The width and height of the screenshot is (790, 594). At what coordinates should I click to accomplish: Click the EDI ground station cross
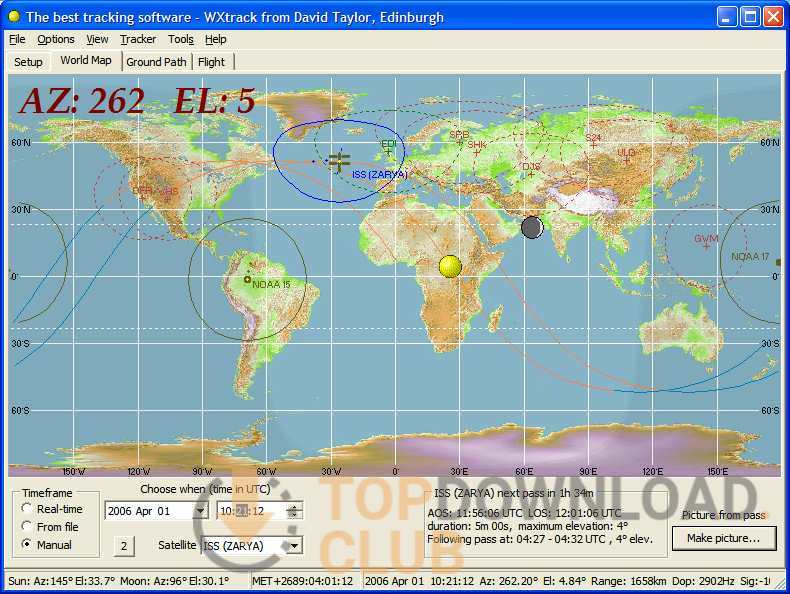point(388,151)
